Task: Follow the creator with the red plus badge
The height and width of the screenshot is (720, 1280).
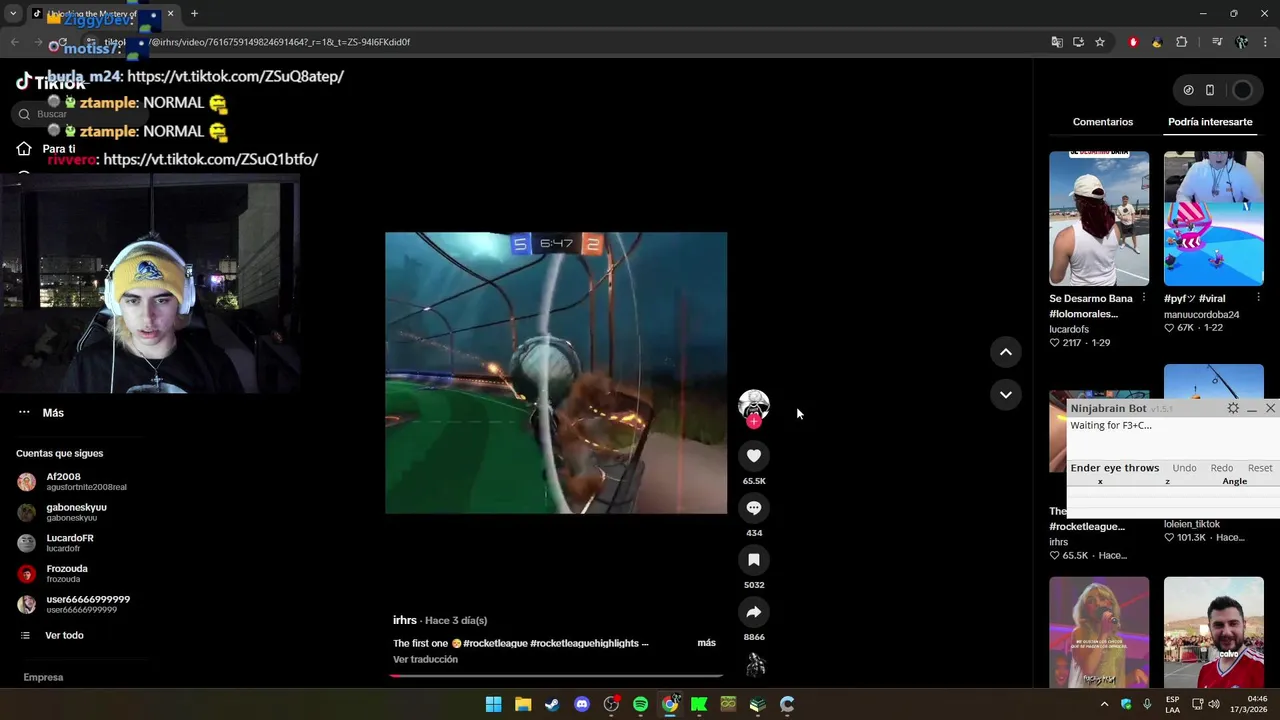Action: coord(754,422)
